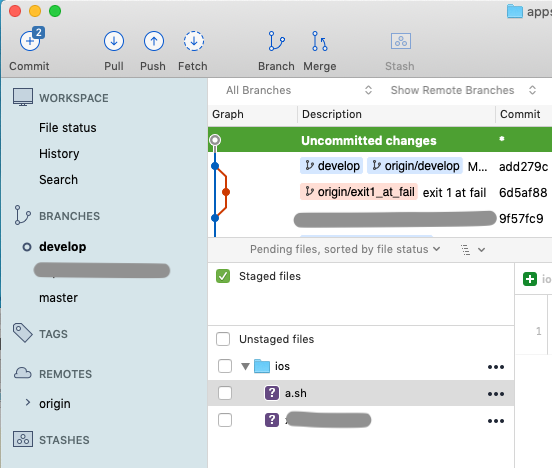Click the Commit toolbar icon

pyautogui.click(x=30, y=41)
